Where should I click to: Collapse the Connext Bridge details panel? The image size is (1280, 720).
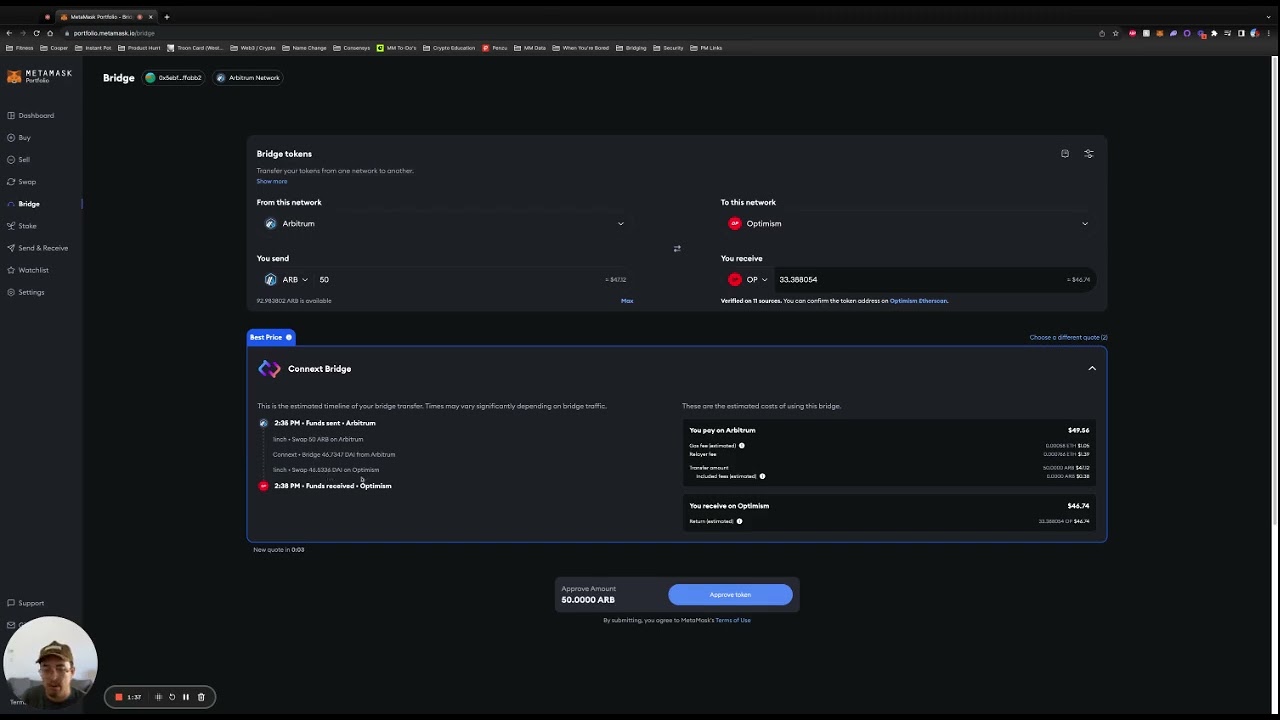tap(1092, 368)
